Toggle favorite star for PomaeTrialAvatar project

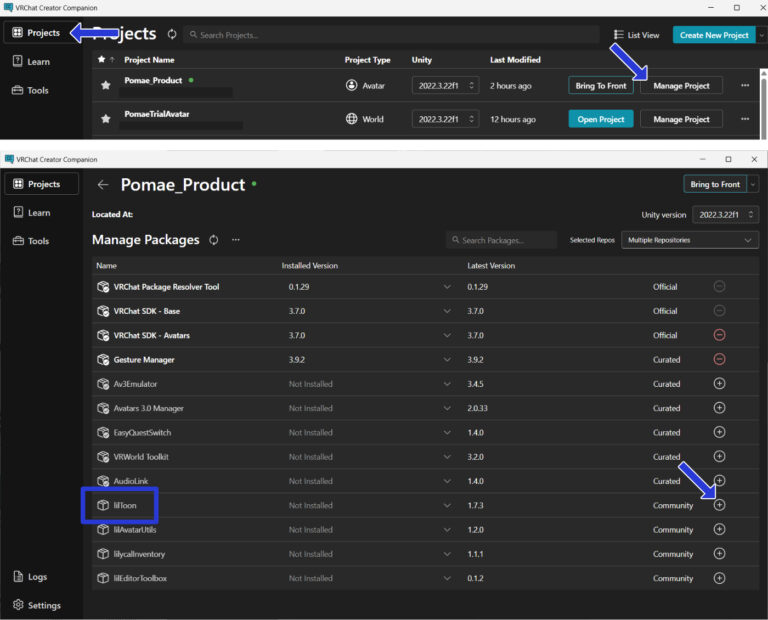(x=105, y=119)
